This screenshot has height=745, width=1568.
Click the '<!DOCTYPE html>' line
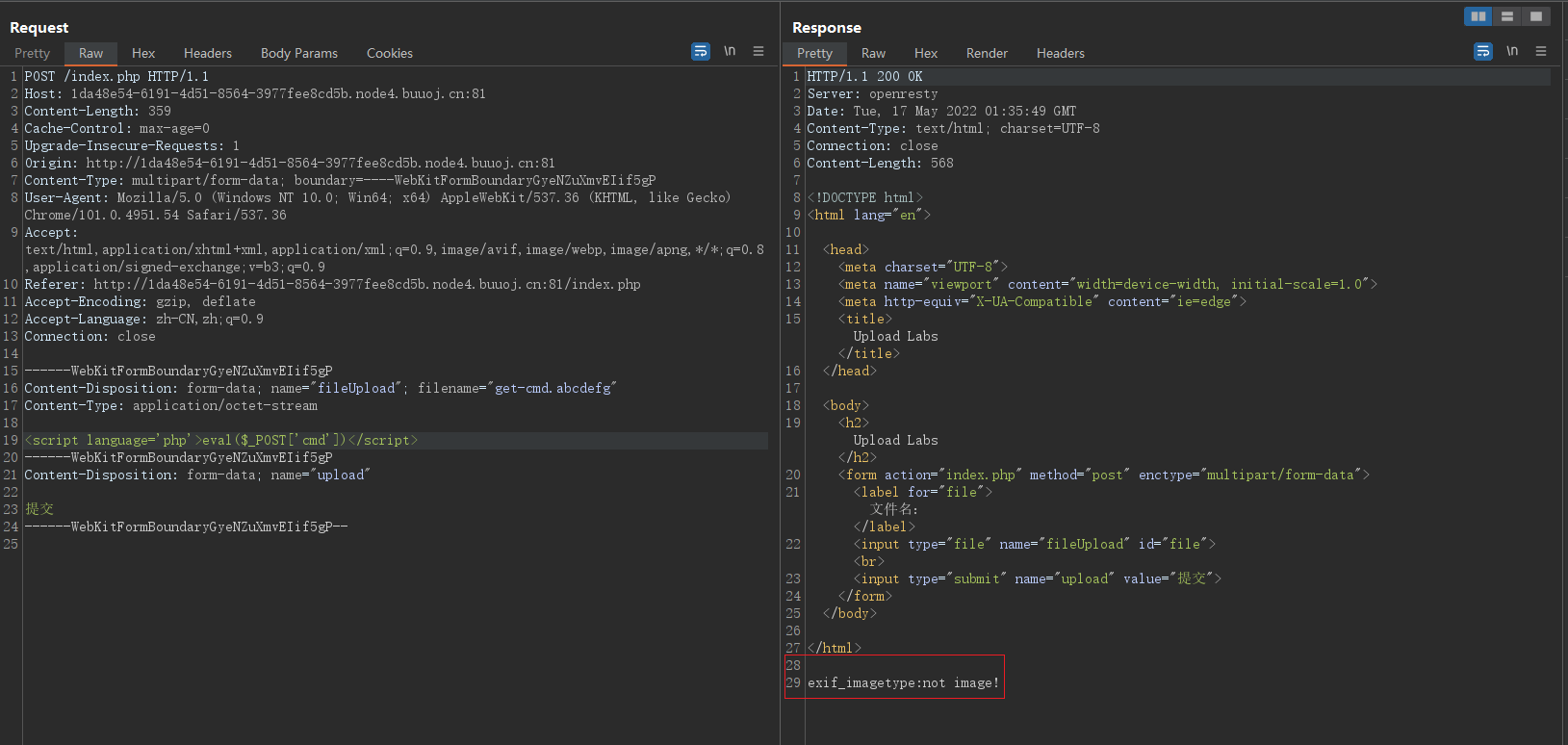click(x=864, y=197)
